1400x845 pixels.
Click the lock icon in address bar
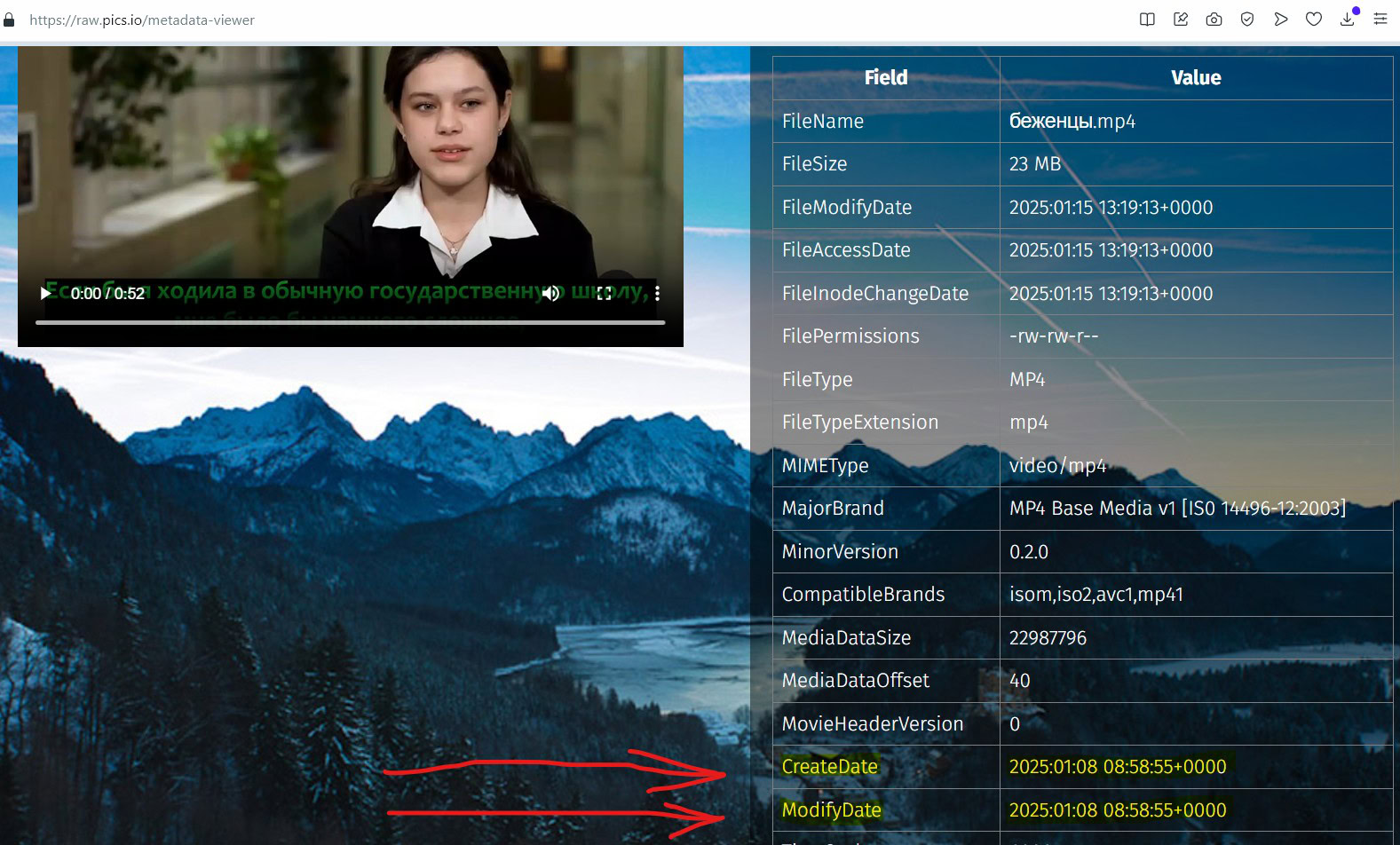click(x=9, y=20)
